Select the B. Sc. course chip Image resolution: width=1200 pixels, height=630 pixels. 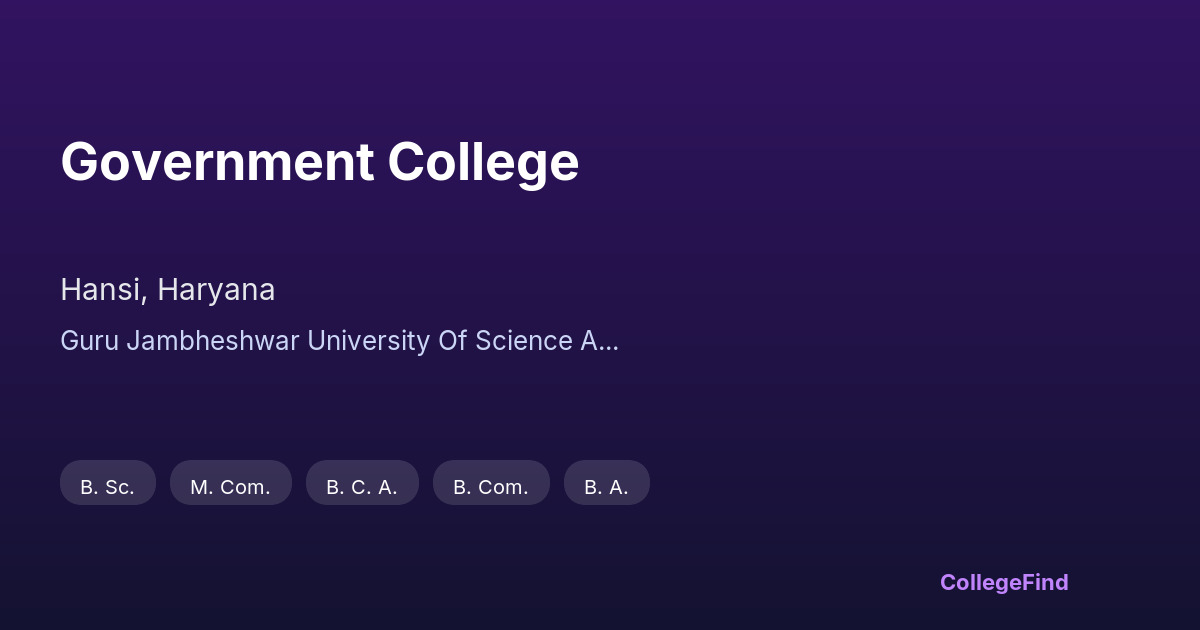coord(108,487)
